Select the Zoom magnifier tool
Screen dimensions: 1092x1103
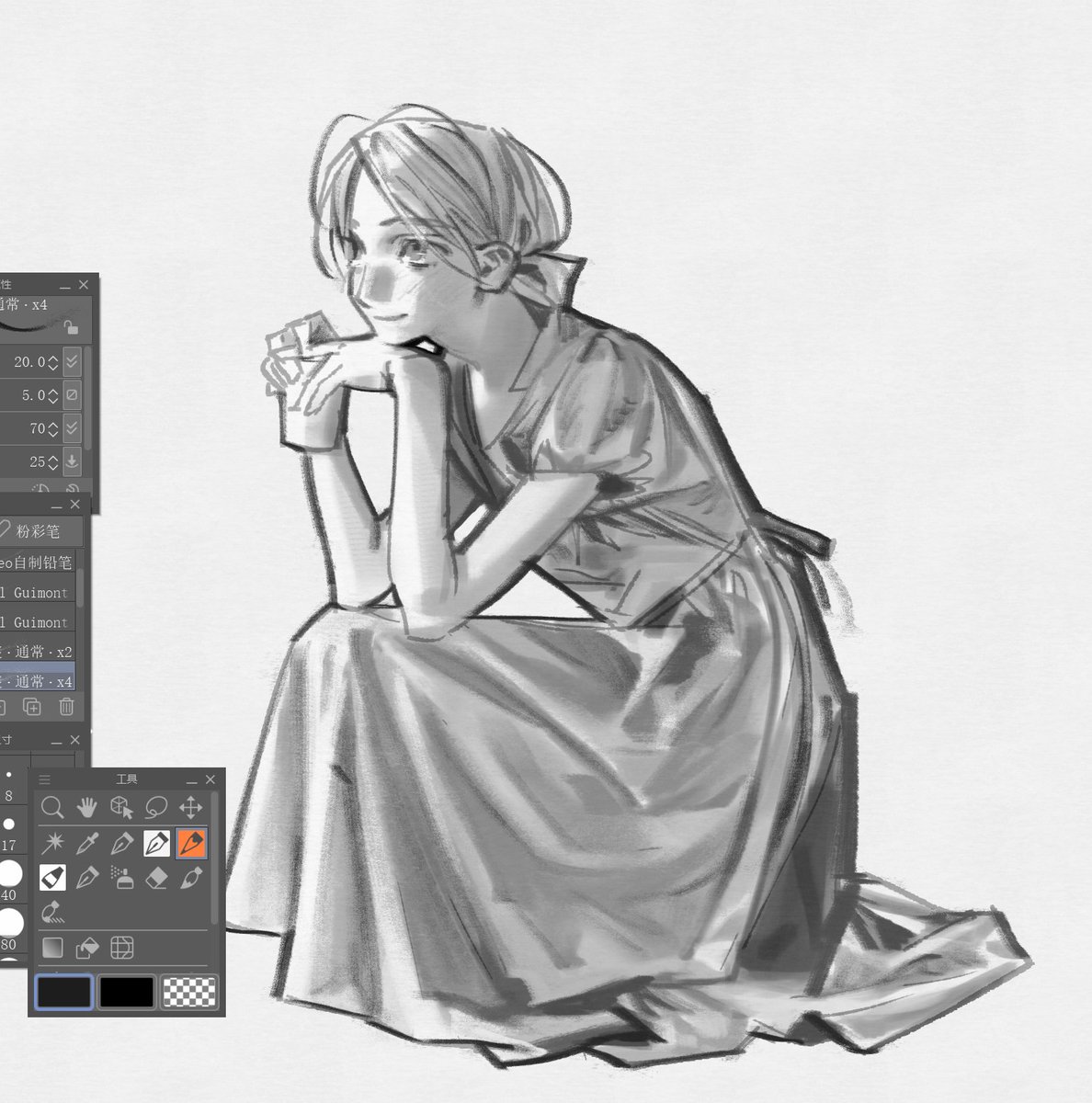pos(52,808)
